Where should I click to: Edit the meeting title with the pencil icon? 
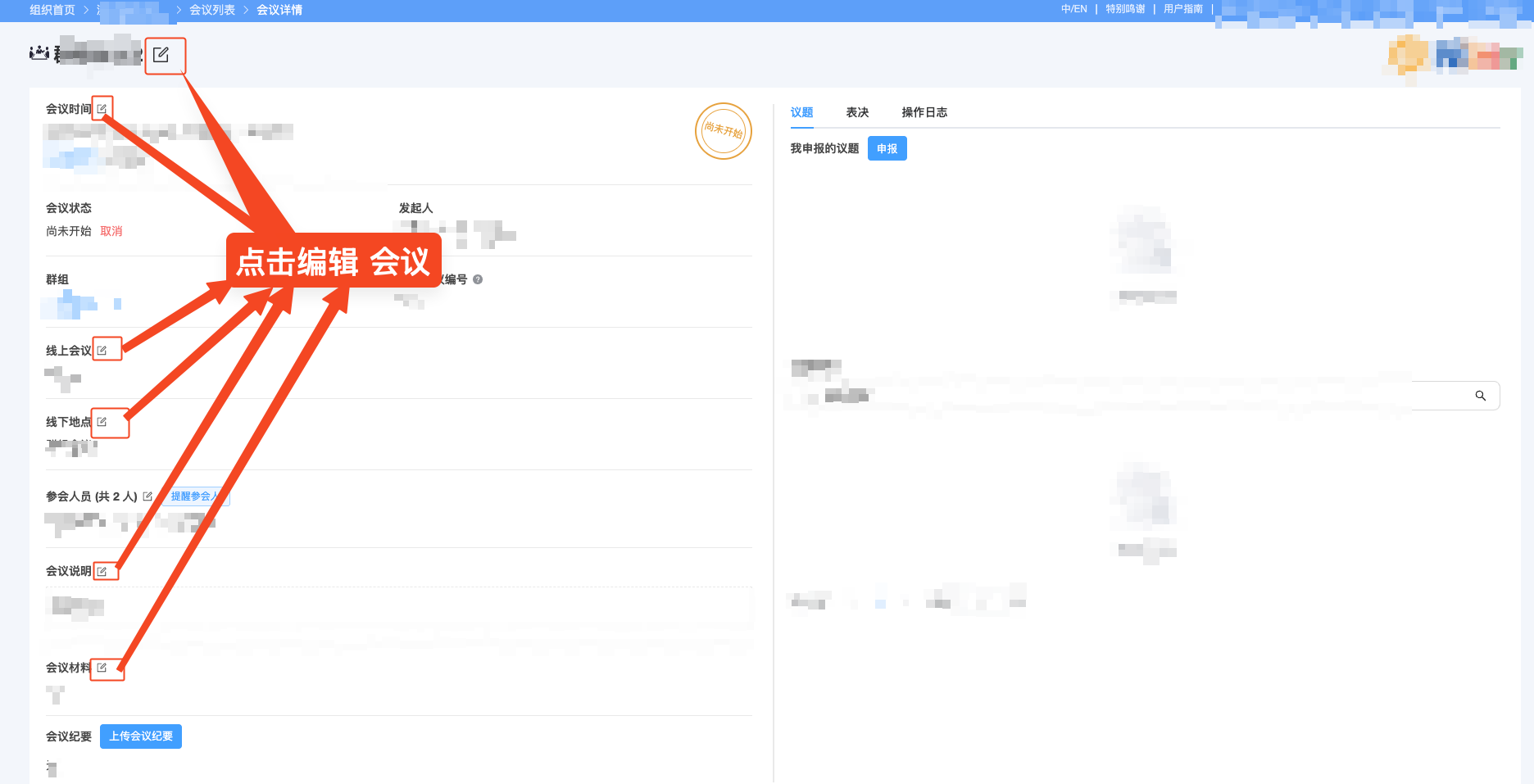165,56
